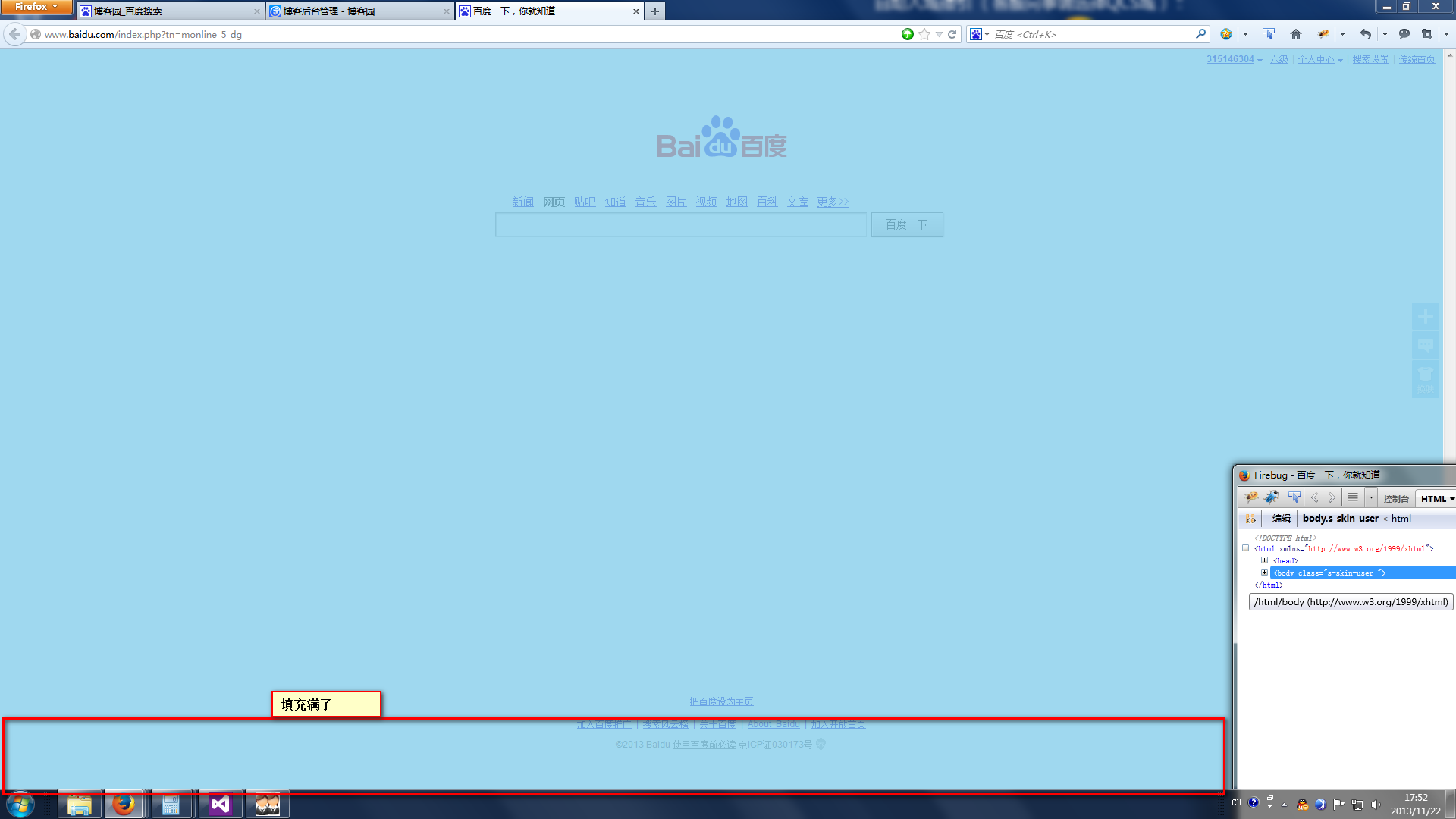Screen dimensions: 1456x819
Task: Click the element inspector toolbar icon in Firefox
Action: click(x=1269, y=34)
